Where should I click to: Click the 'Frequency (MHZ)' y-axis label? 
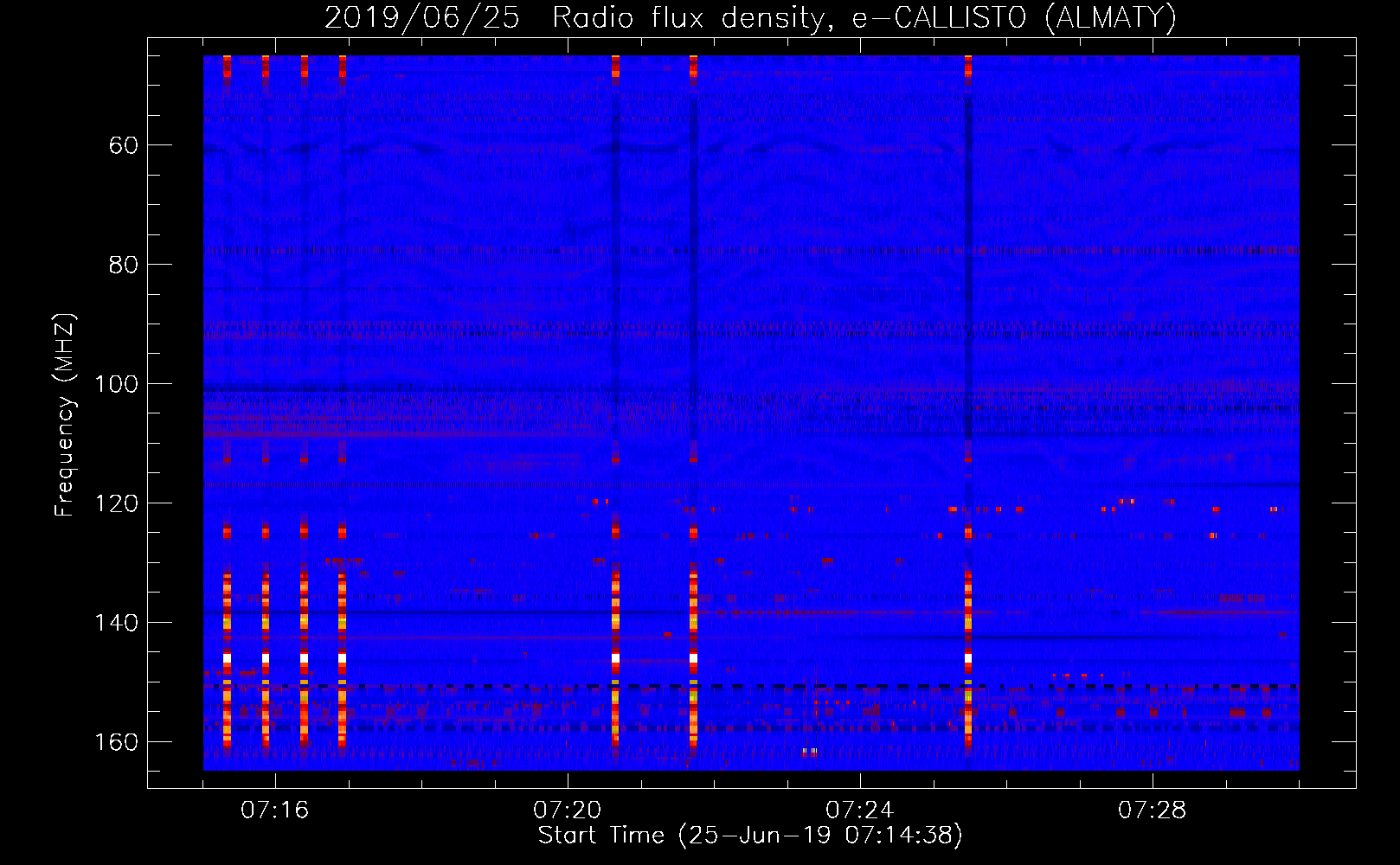[65, 415]
